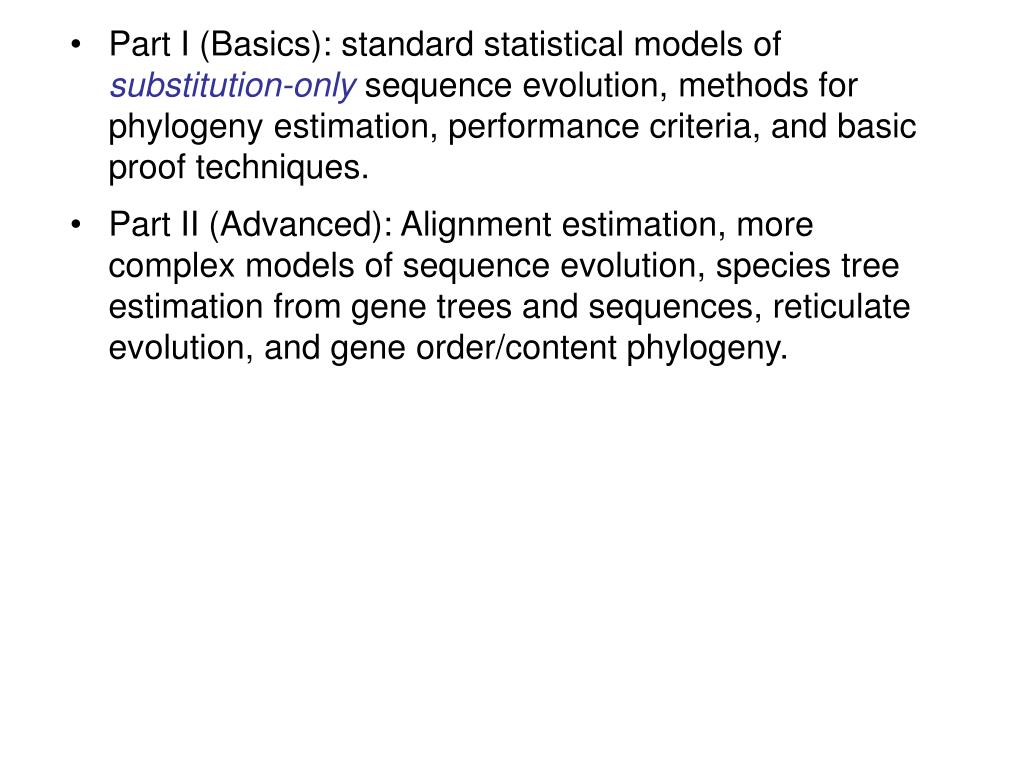The height and width of the screenshot is (768, 1024).
Task: Click the blue italic 'substitution-only' text
Action: click(x=232, y=86)
